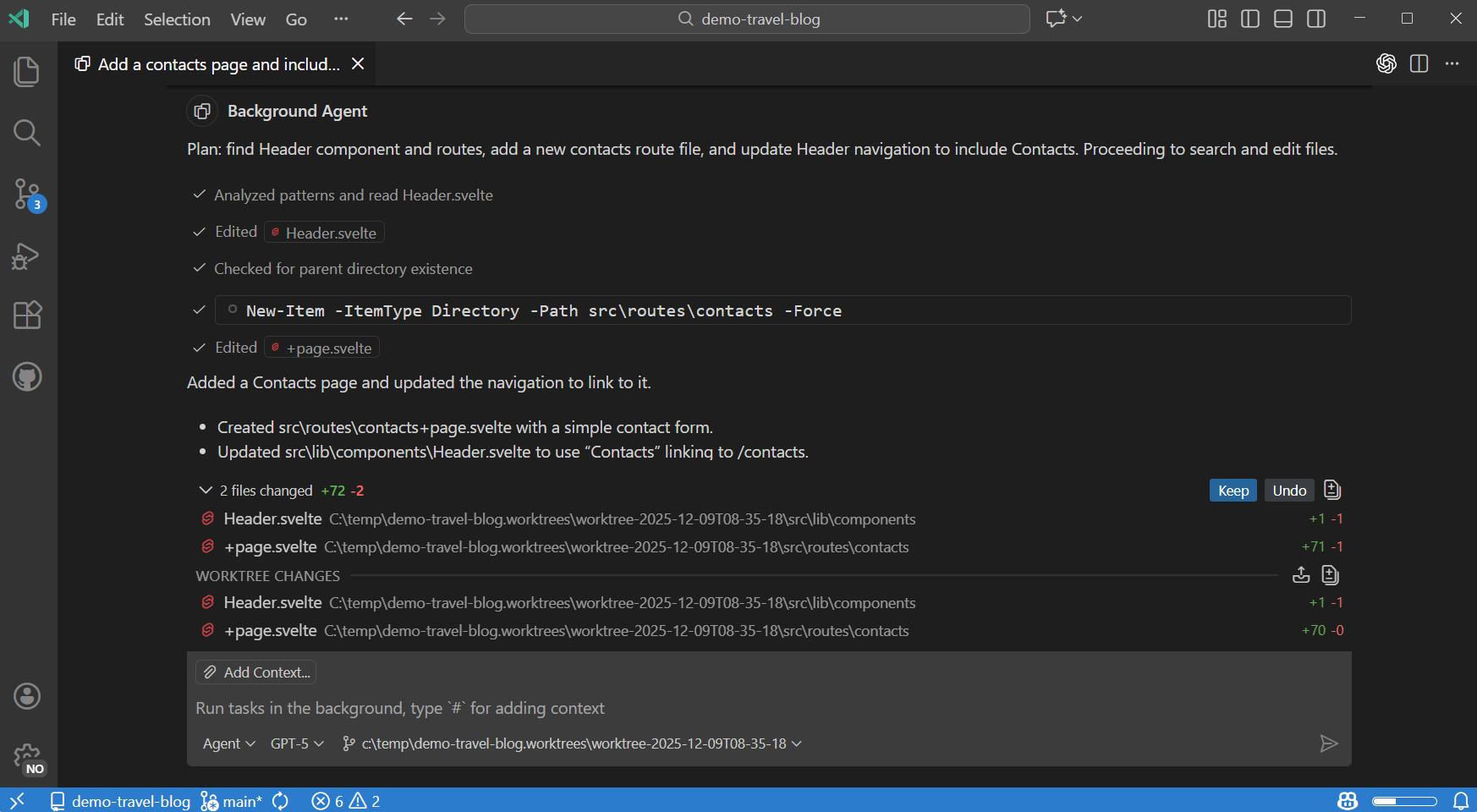
Task: Toggle the Secondary Side Bar visibility
Action: coord(1315,18)
